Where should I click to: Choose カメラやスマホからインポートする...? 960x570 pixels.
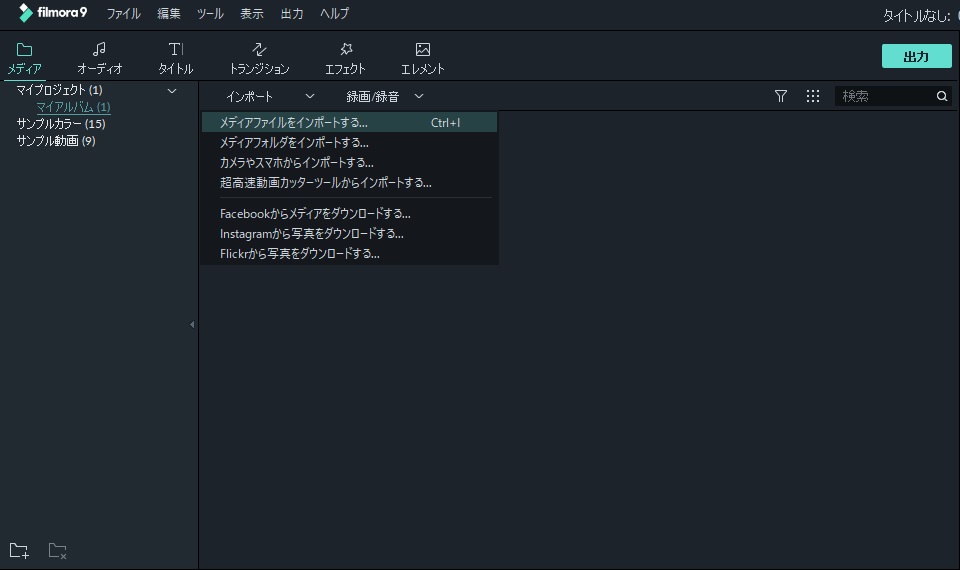click(x=350, y=163)
